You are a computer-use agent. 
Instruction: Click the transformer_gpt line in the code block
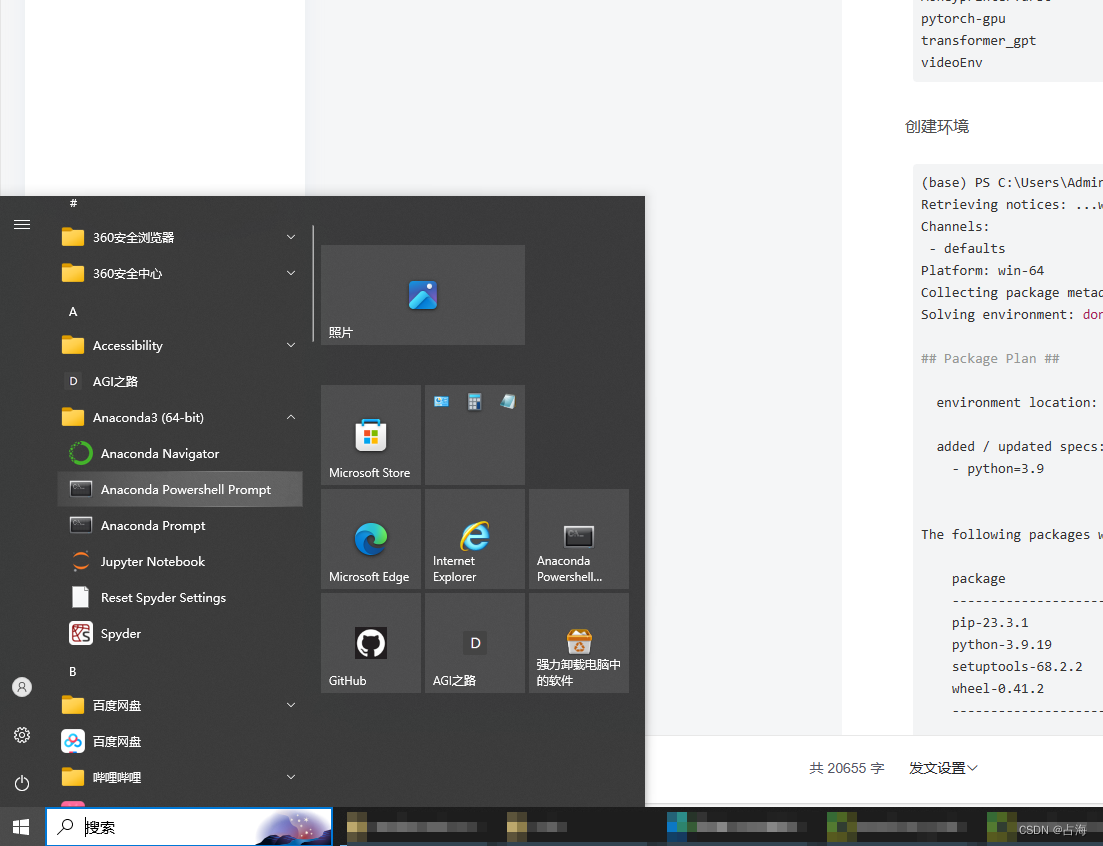coord(978,41)
